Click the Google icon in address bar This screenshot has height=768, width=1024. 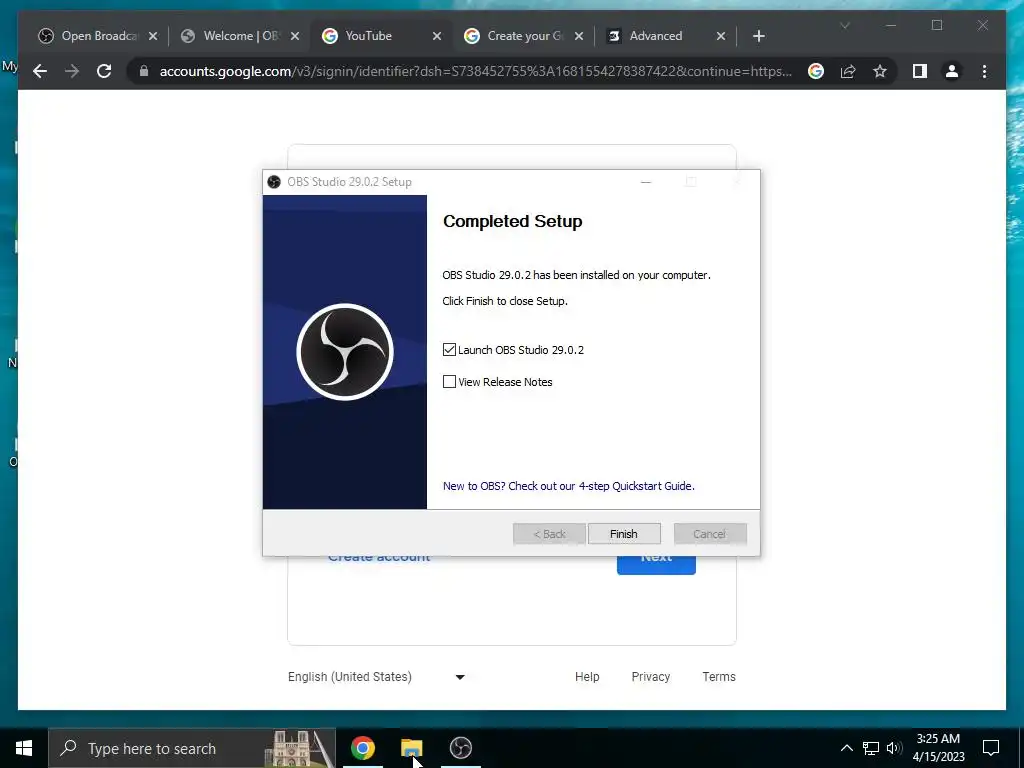click(816, 71)
